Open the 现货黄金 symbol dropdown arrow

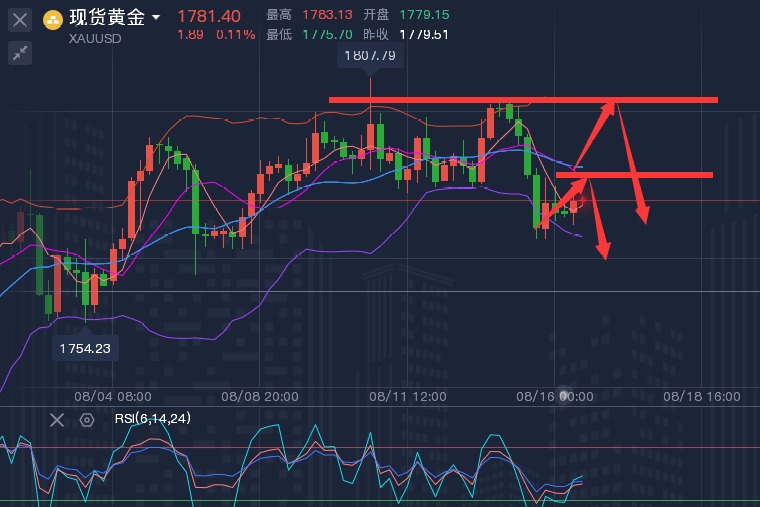pos(156,18)
